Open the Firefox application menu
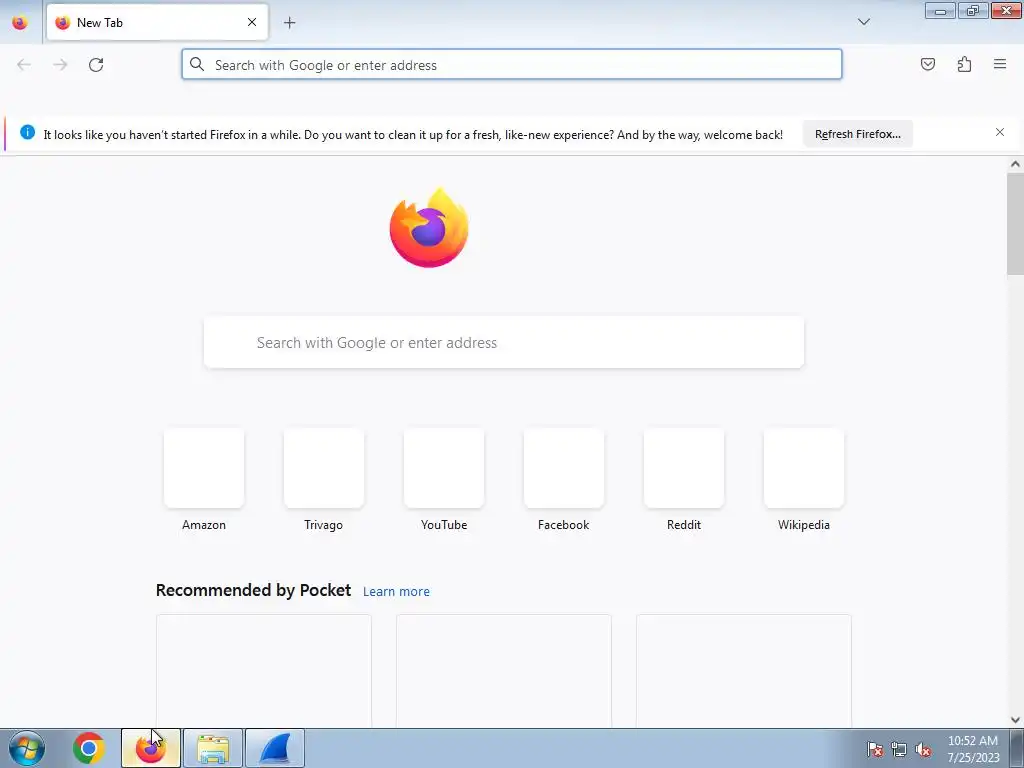1024x768 pixels. 1000,64
